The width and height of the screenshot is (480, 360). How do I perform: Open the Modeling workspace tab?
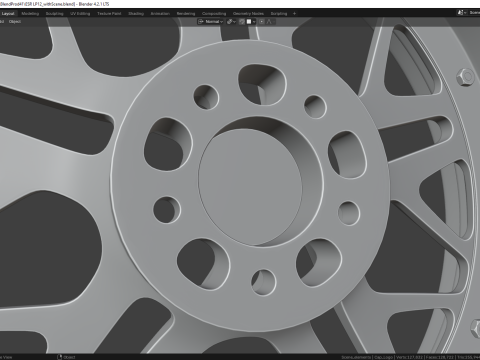click(30, 14)
